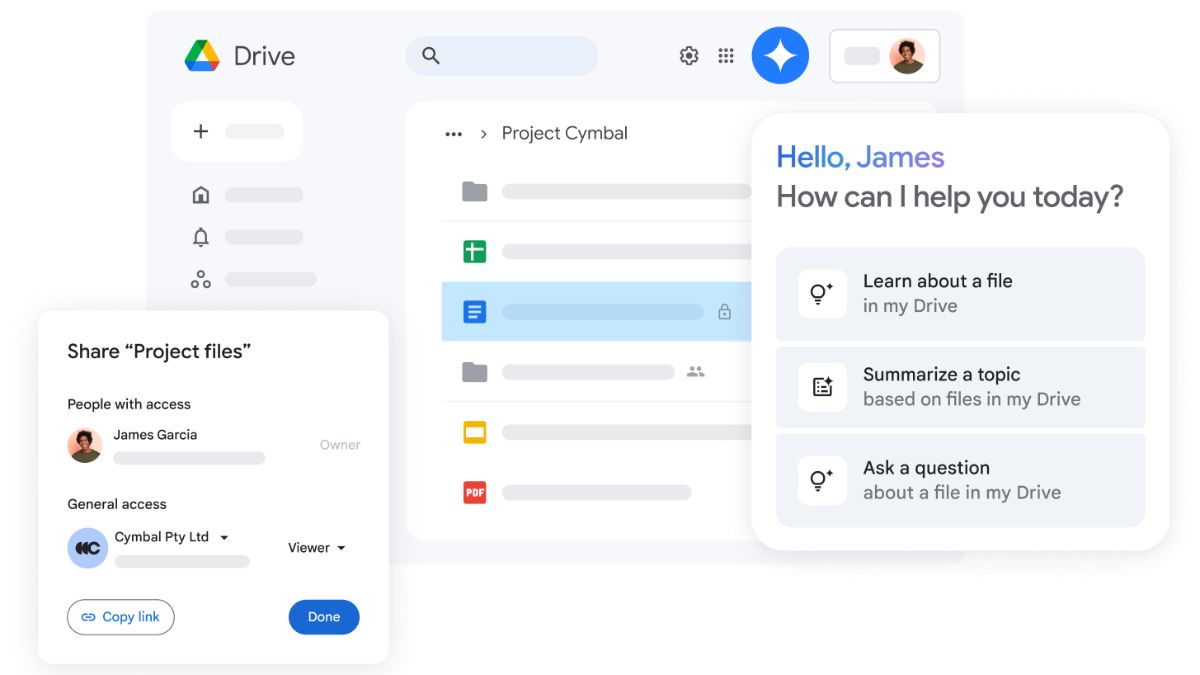Open the Gemini assistant spark icon

pyautogui.click(x=780, y=55)
